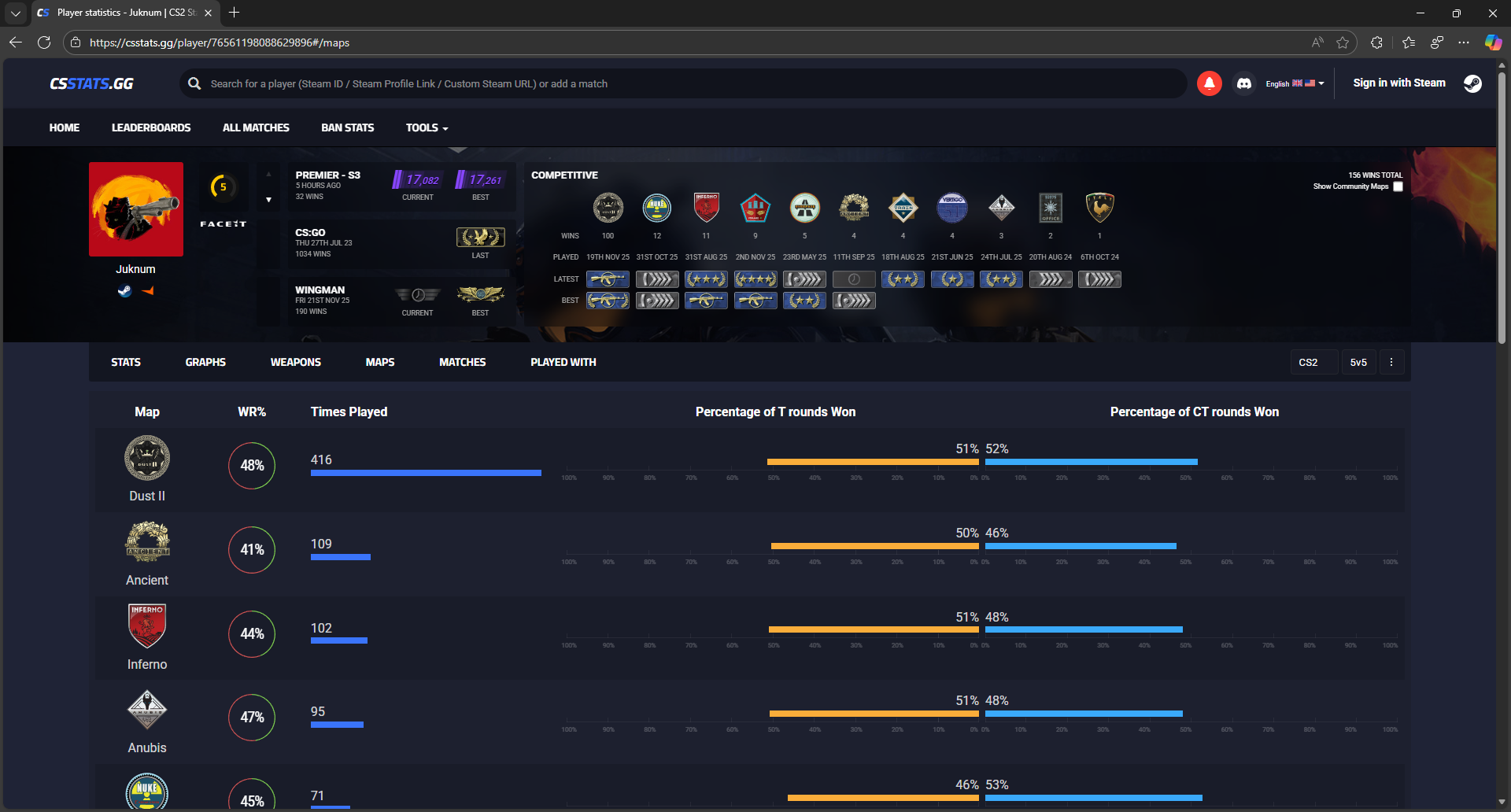Switch to the Weapons tab
This screenshot has width=1511, height=812.
click(x=296, y=363)
